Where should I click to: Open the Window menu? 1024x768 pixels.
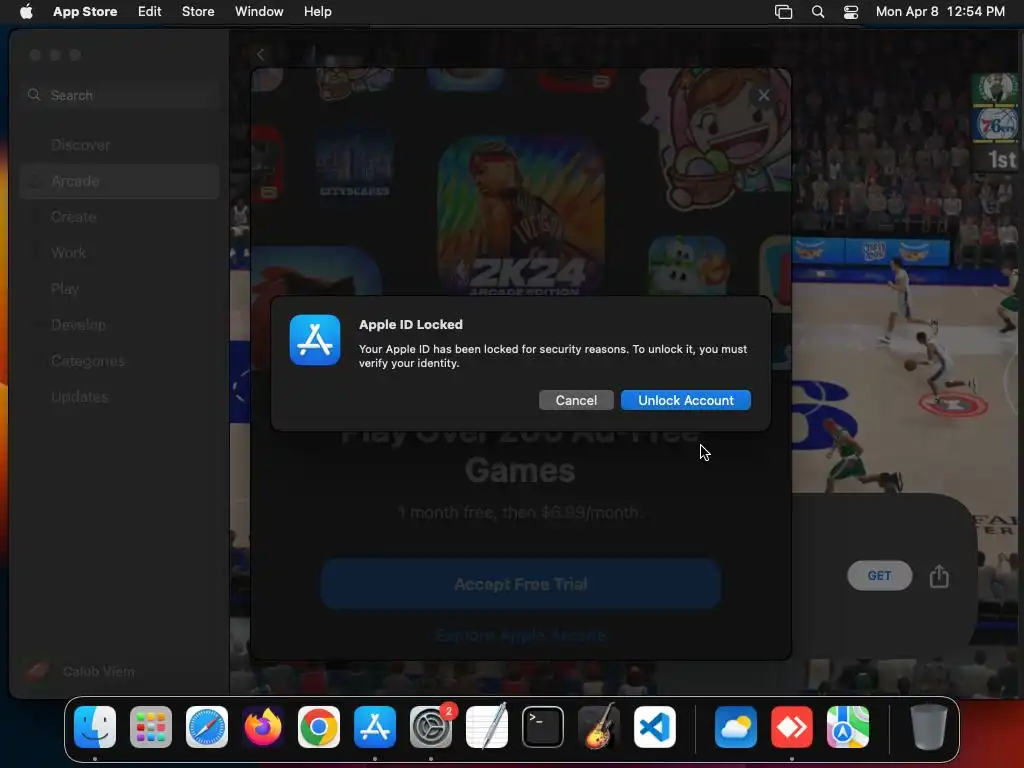tap(259, 12)
